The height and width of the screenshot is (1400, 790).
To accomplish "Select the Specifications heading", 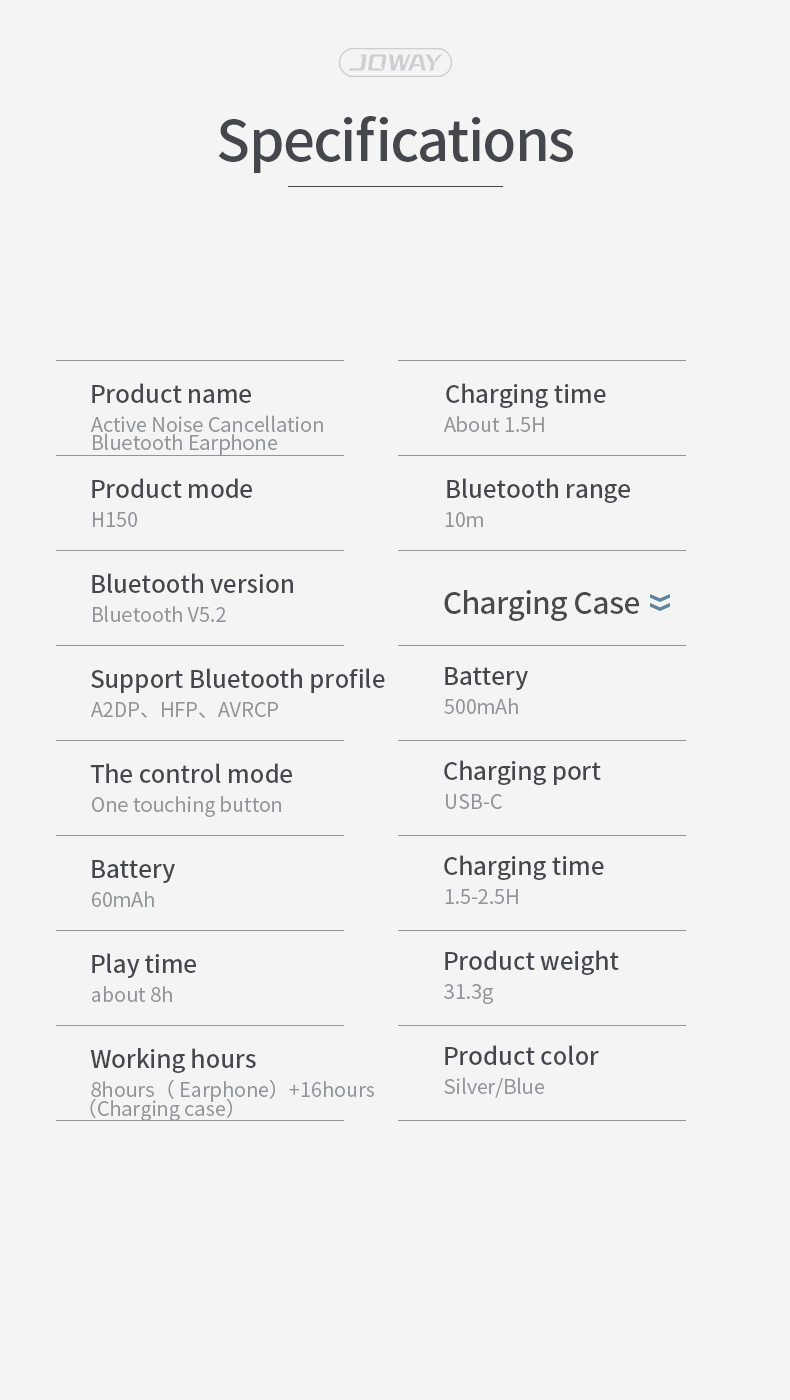I will 395,140.
